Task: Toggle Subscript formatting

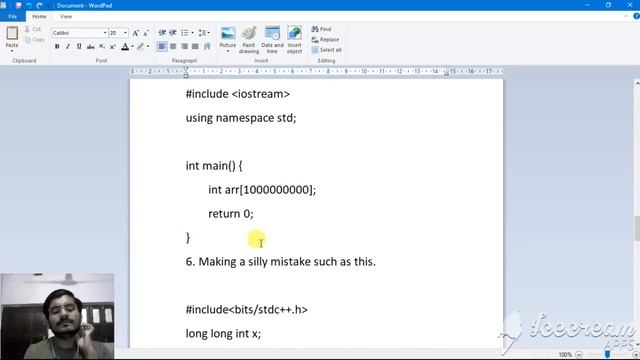Action: pyautogui.click(x=102, y=47)
